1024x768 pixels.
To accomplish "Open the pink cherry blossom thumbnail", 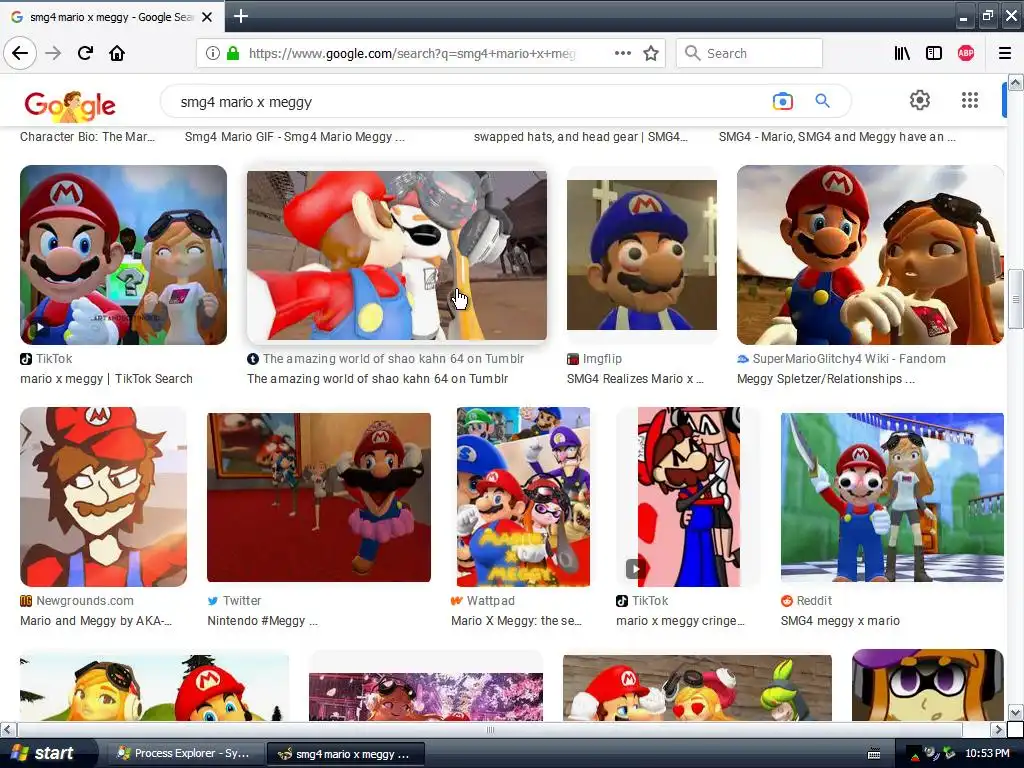I will pyautogui.click(x=426, y=697).
